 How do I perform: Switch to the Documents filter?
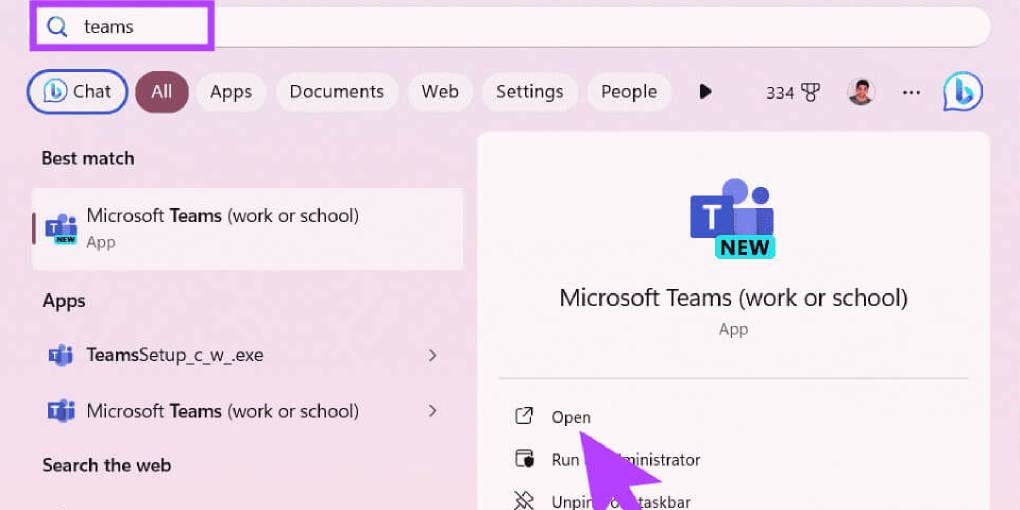tap(336, 92)
